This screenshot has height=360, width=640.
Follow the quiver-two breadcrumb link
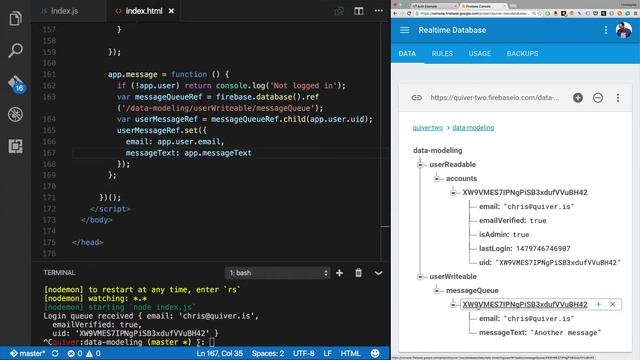427,128
